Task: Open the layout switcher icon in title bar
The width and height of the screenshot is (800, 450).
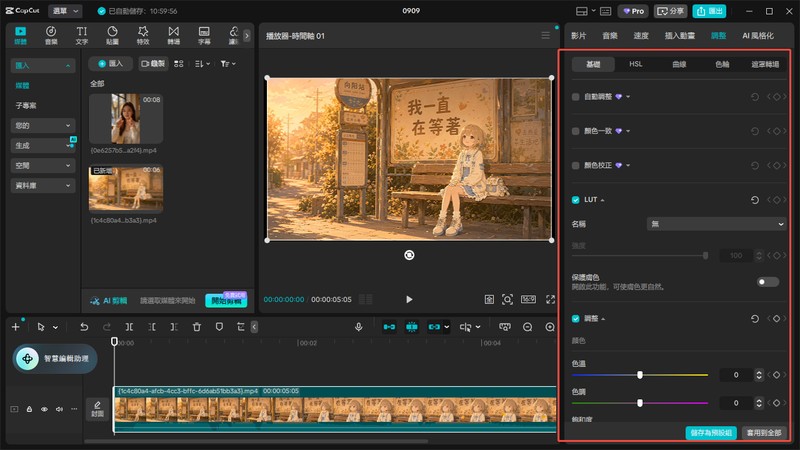Action: [581, 11]
